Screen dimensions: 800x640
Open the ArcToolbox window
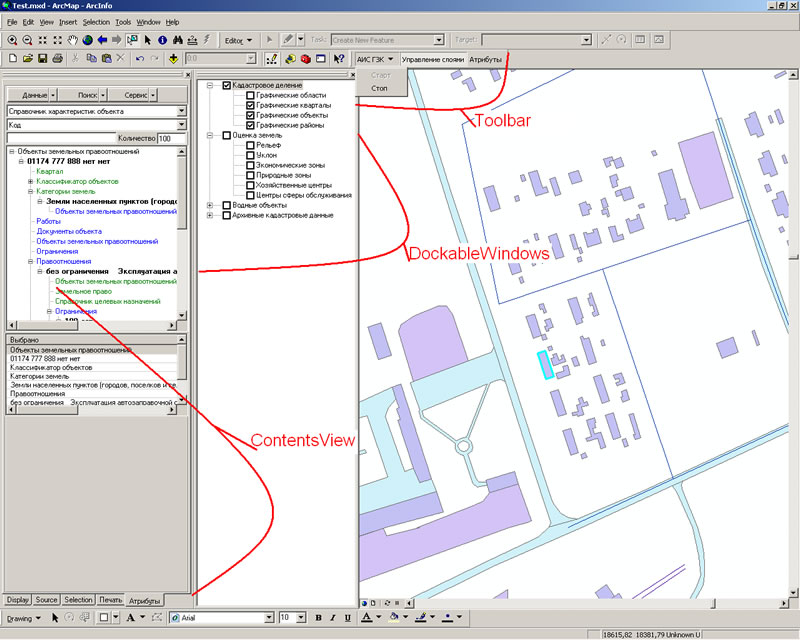tap(306, 59)
